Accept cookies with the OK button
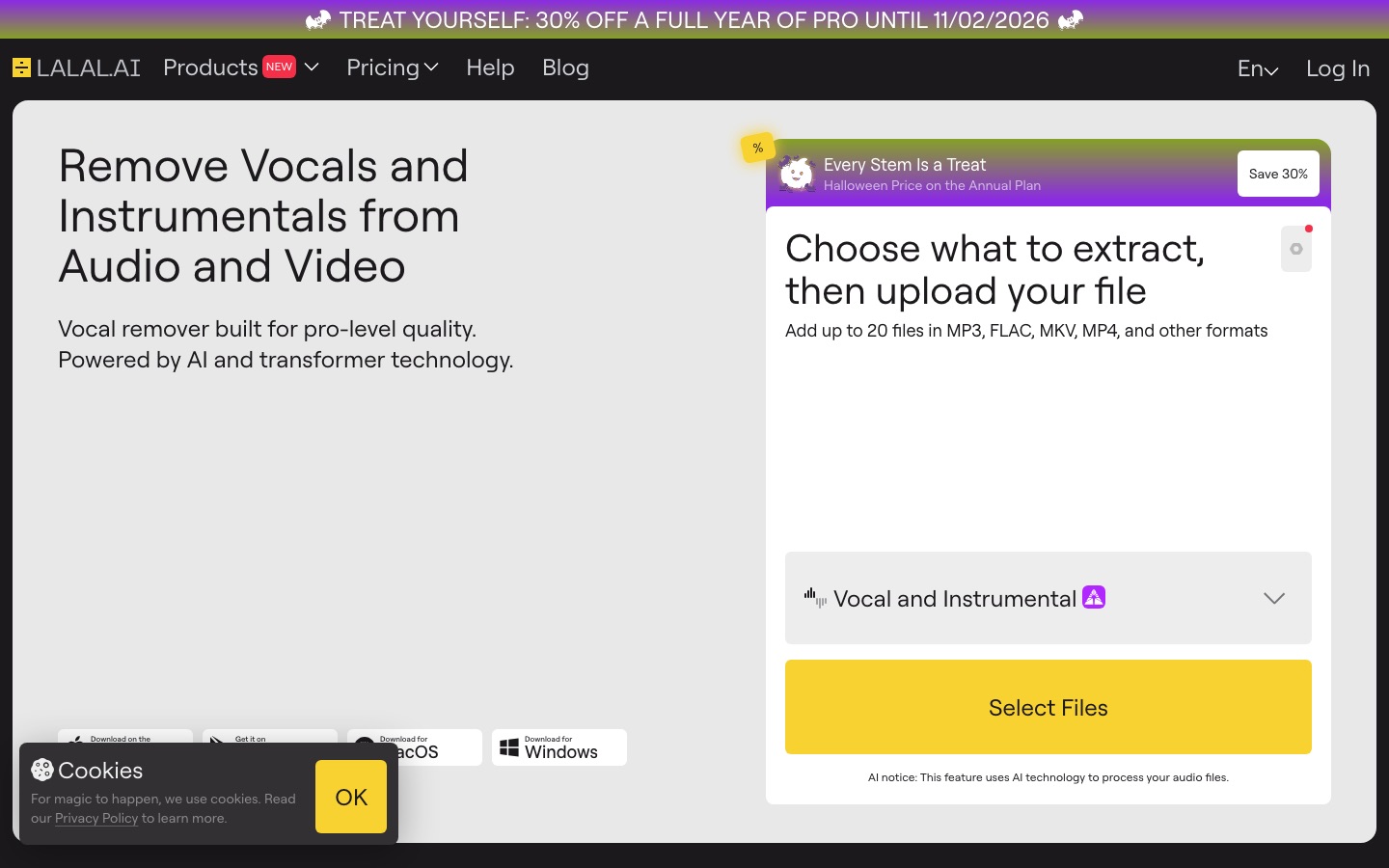Viewport: 1389px width, 868px height. point(351,797)
